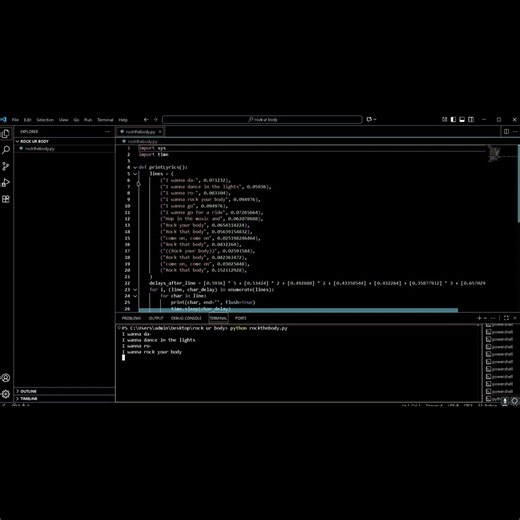Click the EXPLORER sidebar title
Viewport: 520px width, 520px height.
[x=29, y=132]
